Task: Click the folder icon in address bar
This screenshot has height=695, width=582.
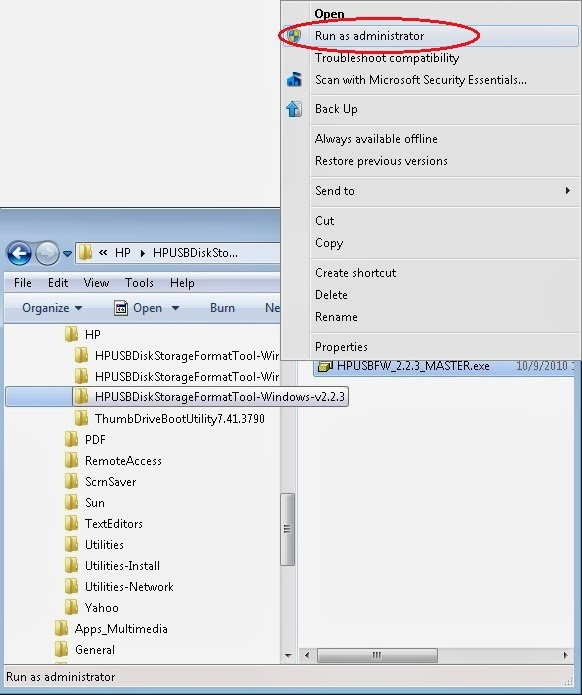Action: [x=85, y=253]
